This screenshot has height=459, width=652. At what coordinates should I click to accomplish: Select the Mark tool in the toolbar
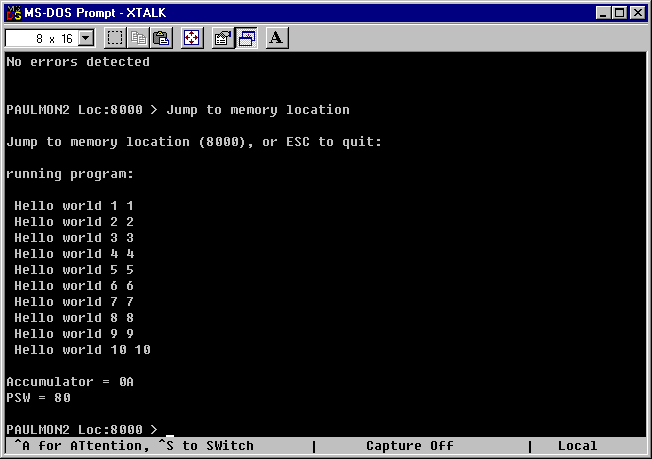click(115, 38)
